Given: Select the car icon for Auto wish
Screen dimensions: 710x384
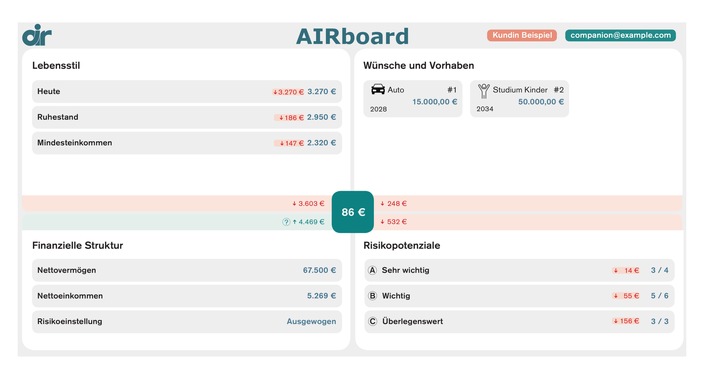Looking at the screenshot, I should [x=378, y=89].
